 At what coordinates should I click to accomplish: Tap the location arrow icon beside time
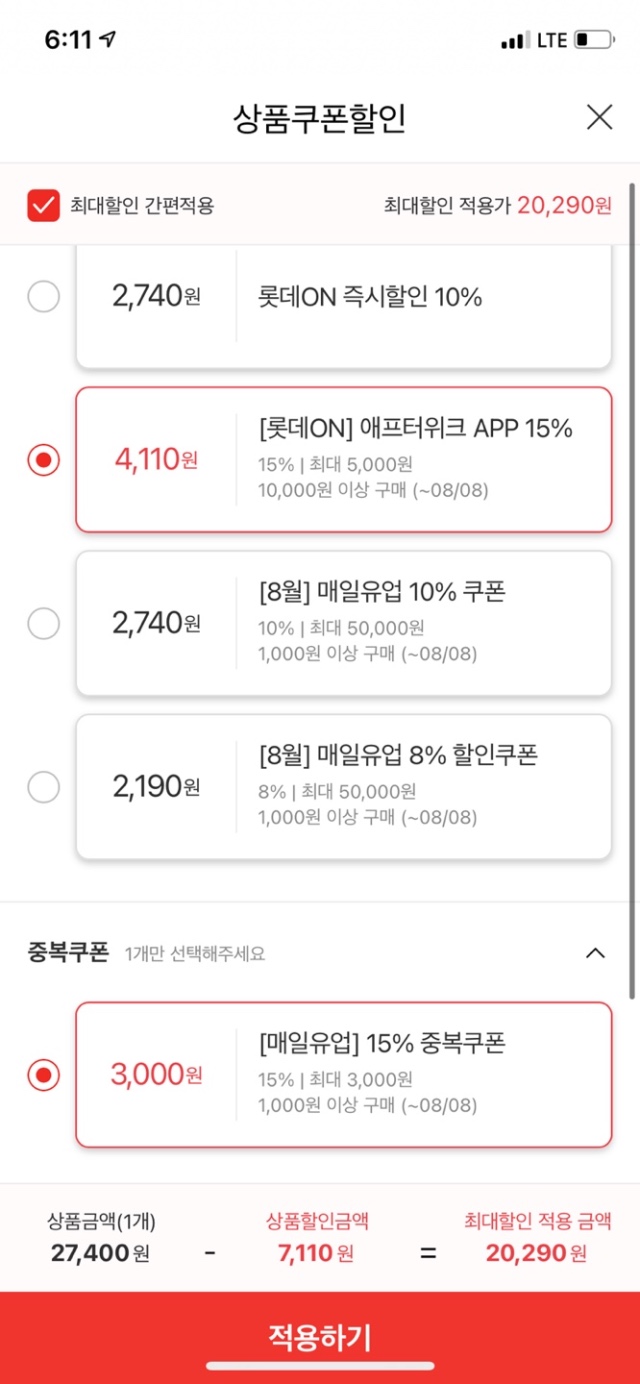tap(108, 40)
